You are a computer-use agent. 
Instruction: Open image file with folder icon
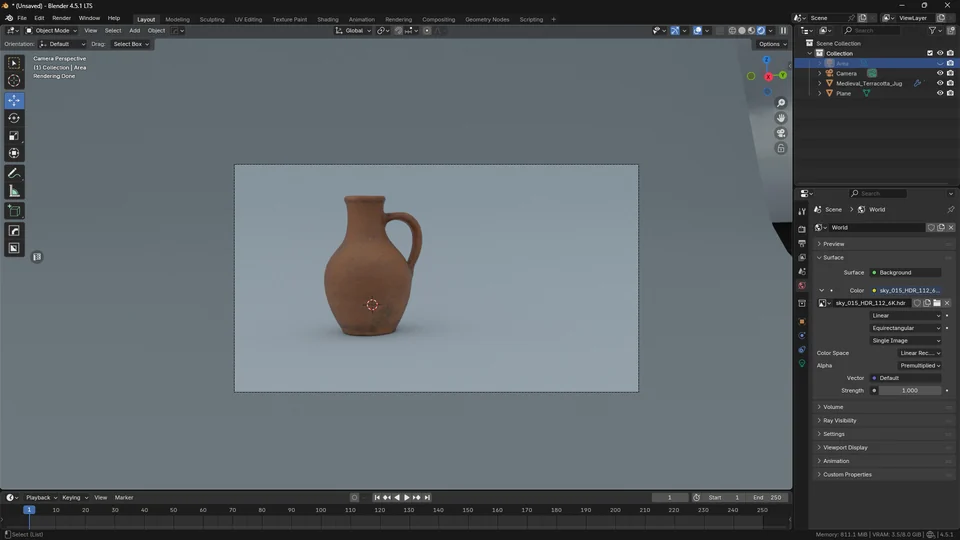pyautogui.click(x=937, y=303)
